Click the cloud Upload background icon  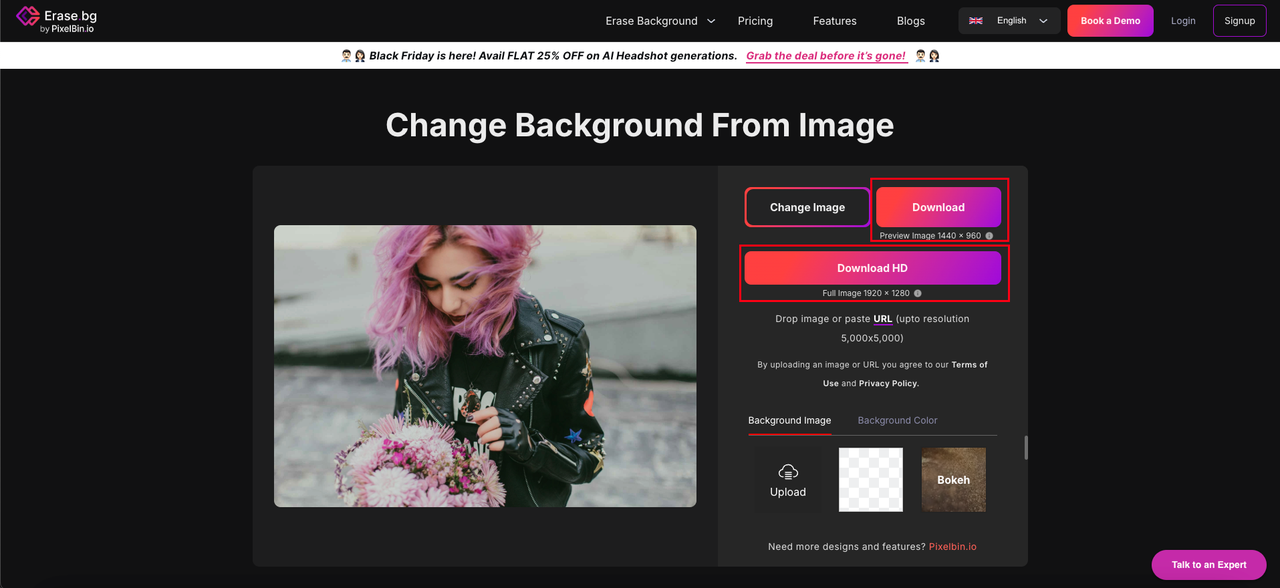tap(788, 472)
